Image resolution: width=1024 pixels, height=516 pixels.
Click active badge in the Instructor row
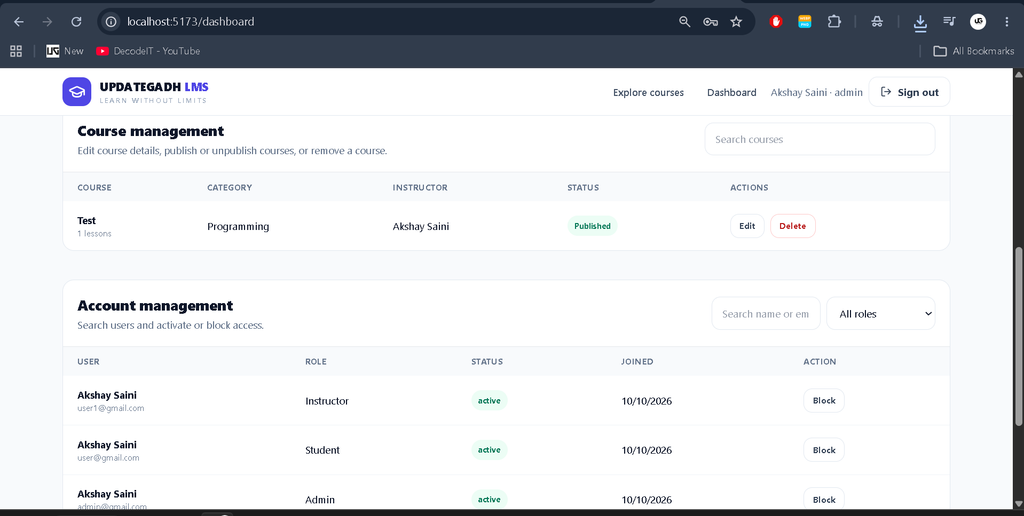[x=489, y=400]
